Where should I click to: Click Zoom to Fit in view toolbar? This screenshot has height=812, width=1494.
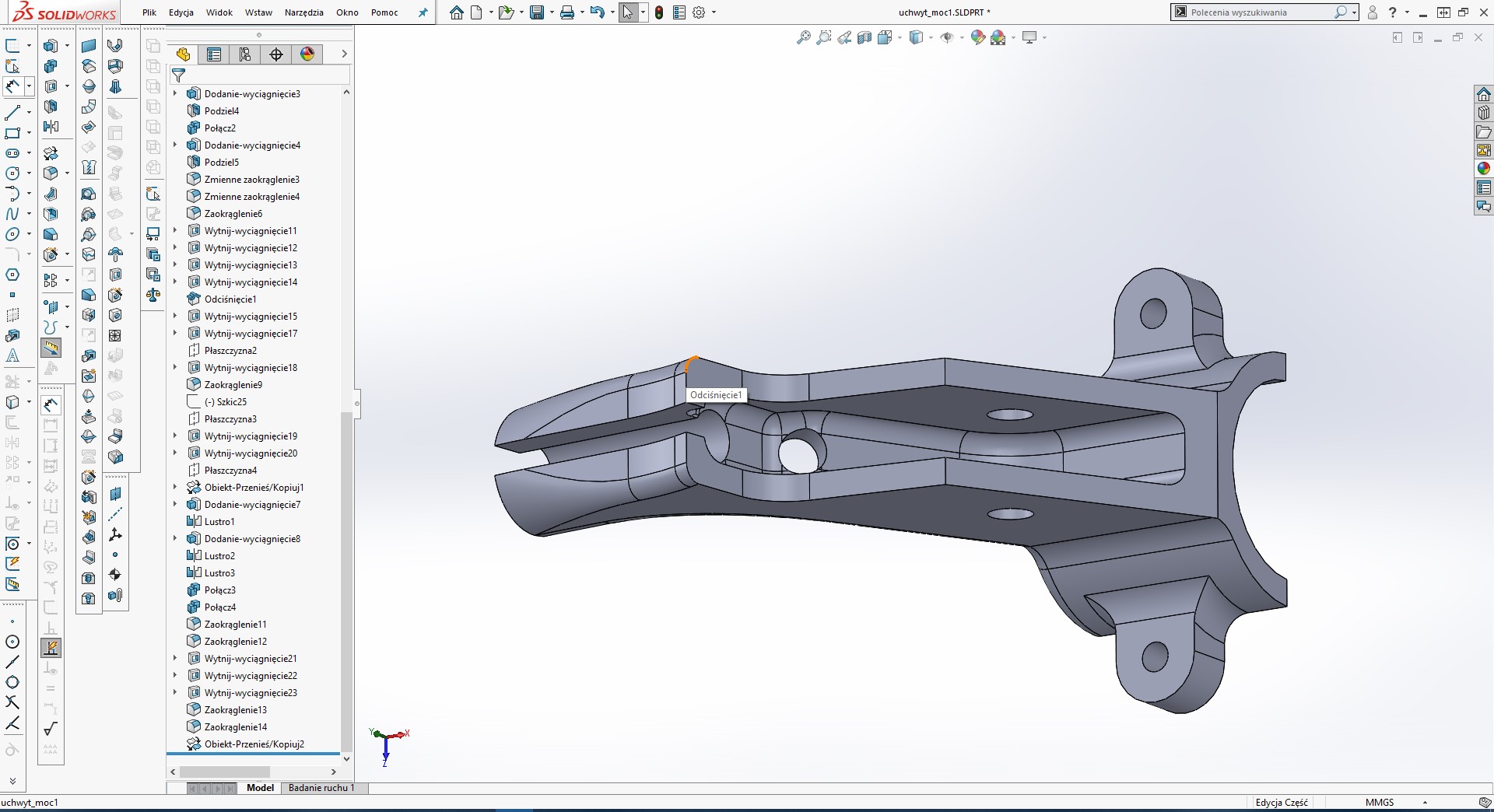pyautogui.click(x=804, y=37)
